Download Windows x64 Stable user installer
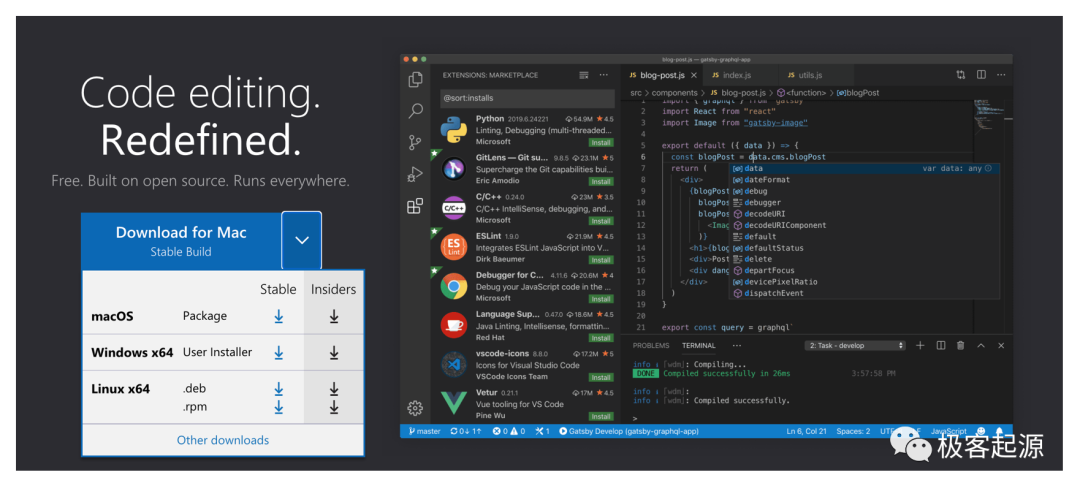 [278, 353]
